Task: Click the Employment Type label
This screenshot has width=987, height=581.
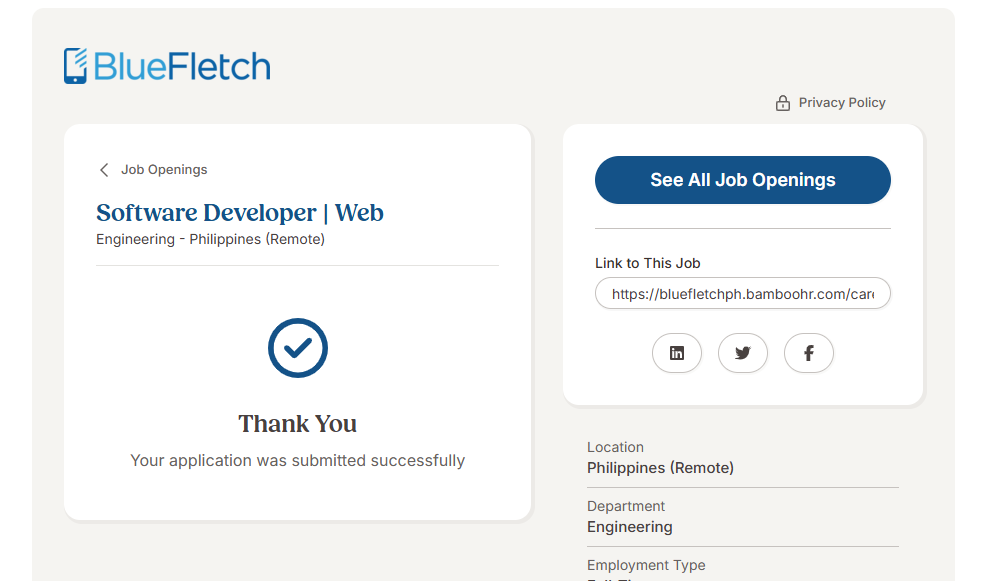Action: tap(646, 565)
